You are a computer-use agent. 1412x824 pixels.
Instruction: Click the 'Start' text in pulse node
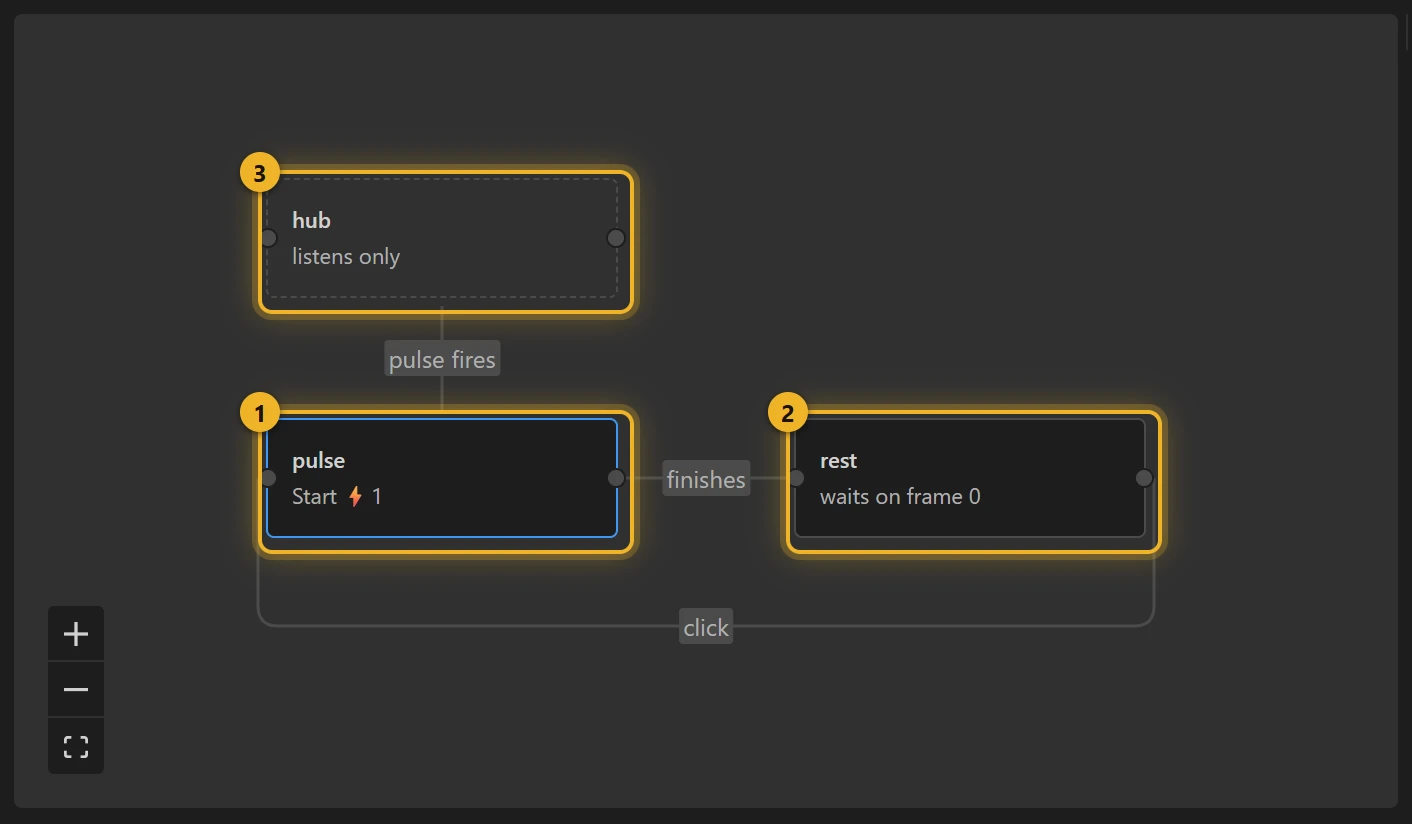tap(314, 496)
